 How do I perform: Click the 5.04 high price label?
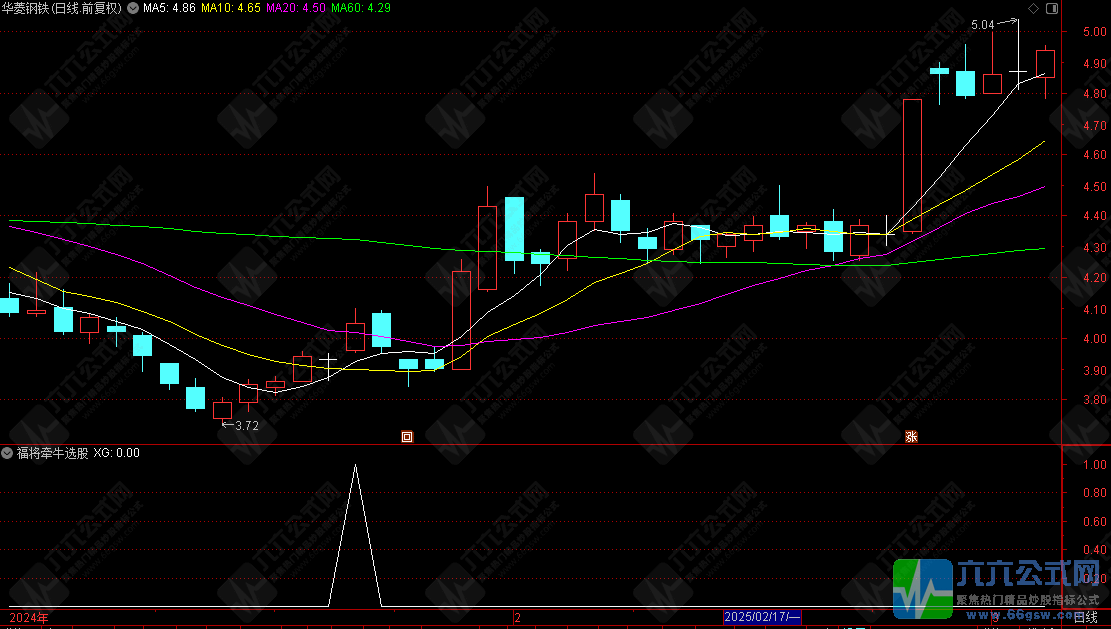(x=982, y=25)
